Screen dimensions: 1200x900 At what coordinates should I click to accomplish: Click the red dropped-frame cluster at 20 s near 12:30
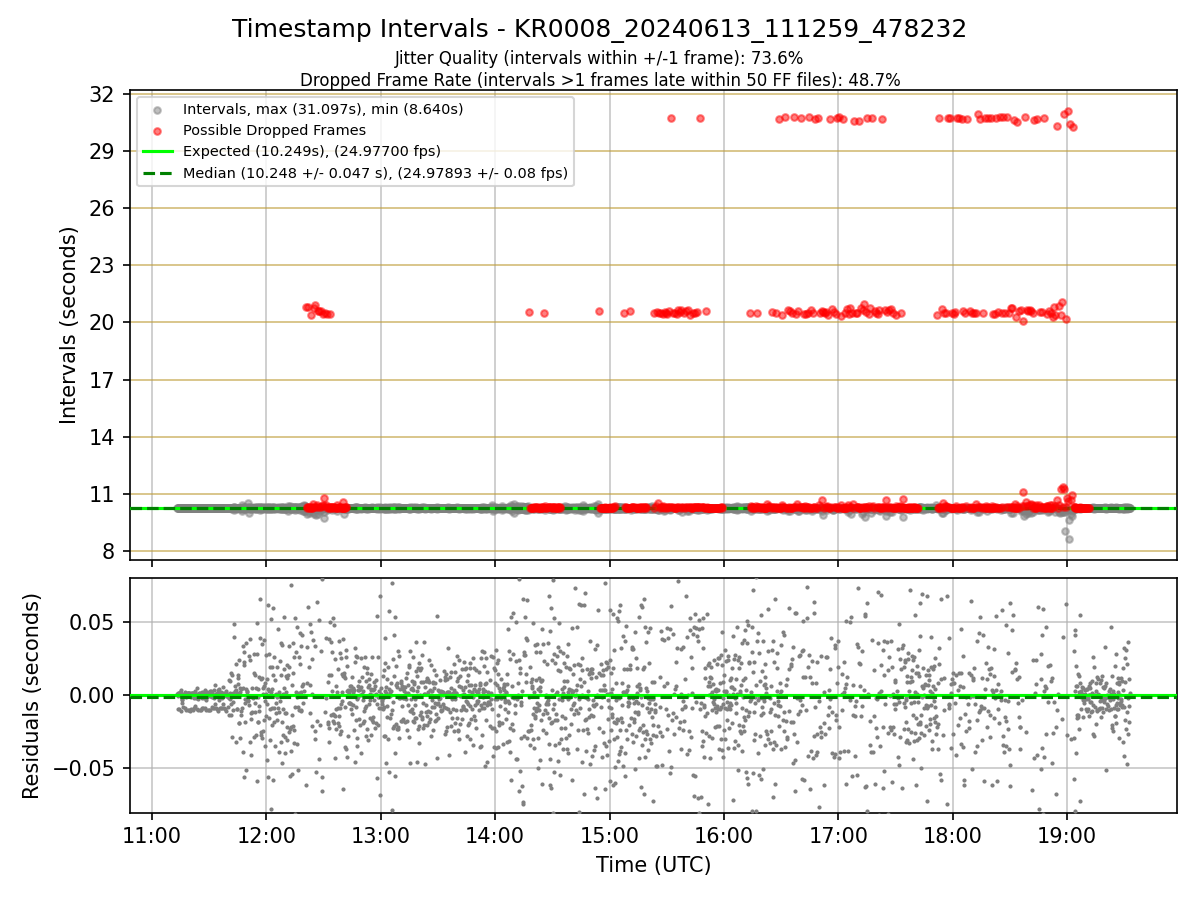pyautogui.click(x=317, y=310)
